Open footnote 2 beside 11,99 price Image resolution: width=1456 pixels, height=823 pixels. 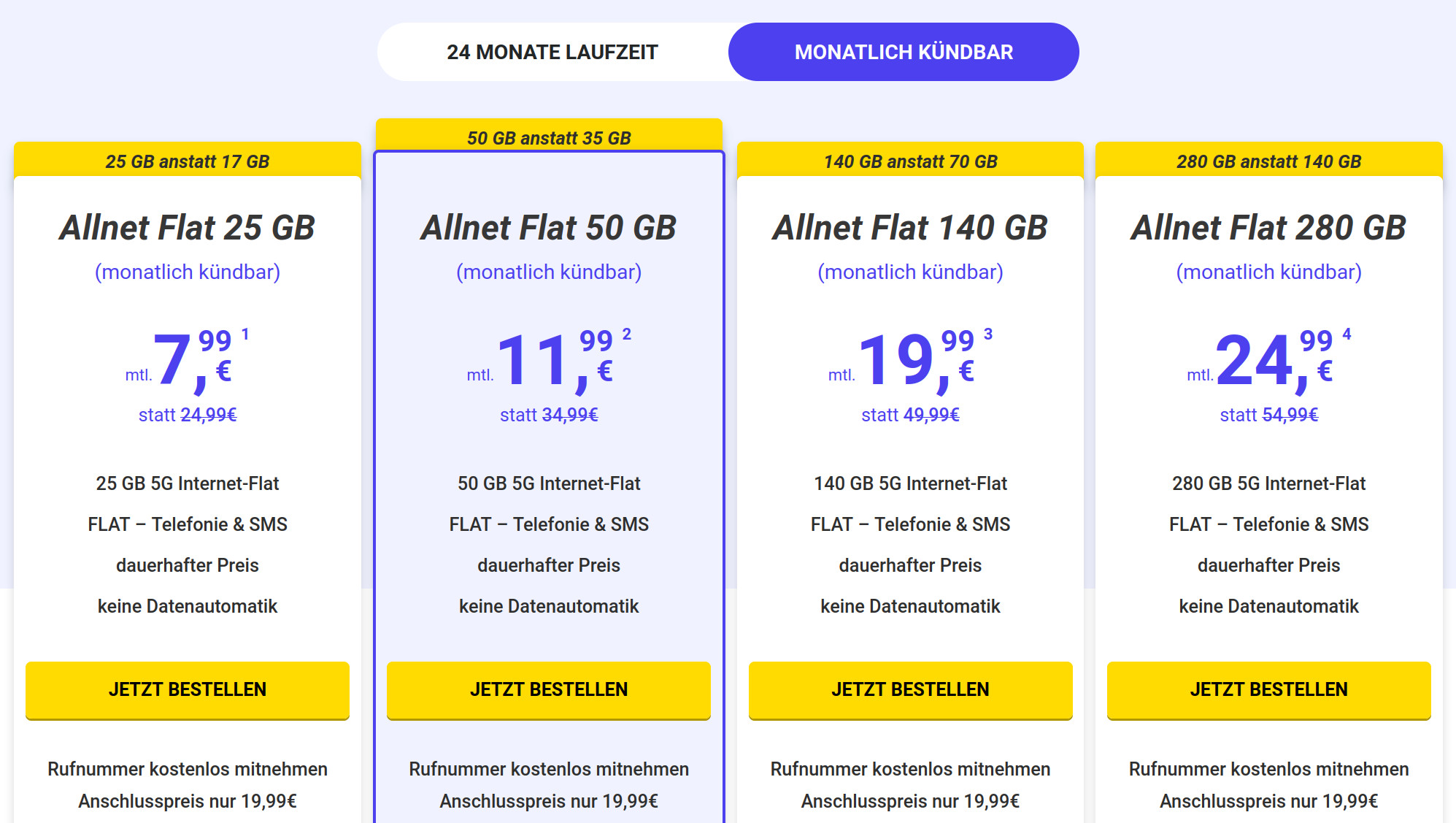[626, 334]
